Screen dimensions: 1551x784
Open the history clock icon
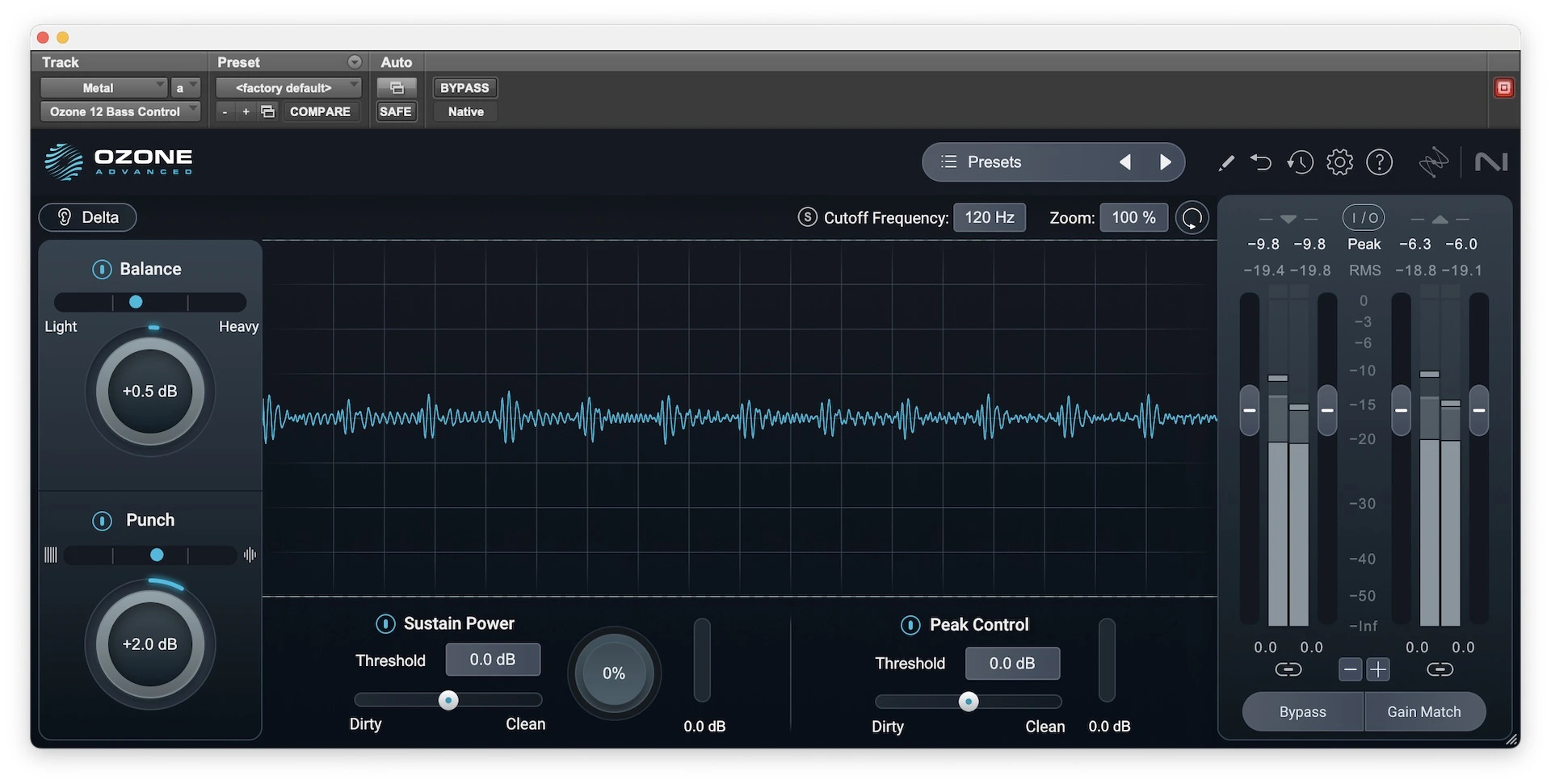point(1300,162)
